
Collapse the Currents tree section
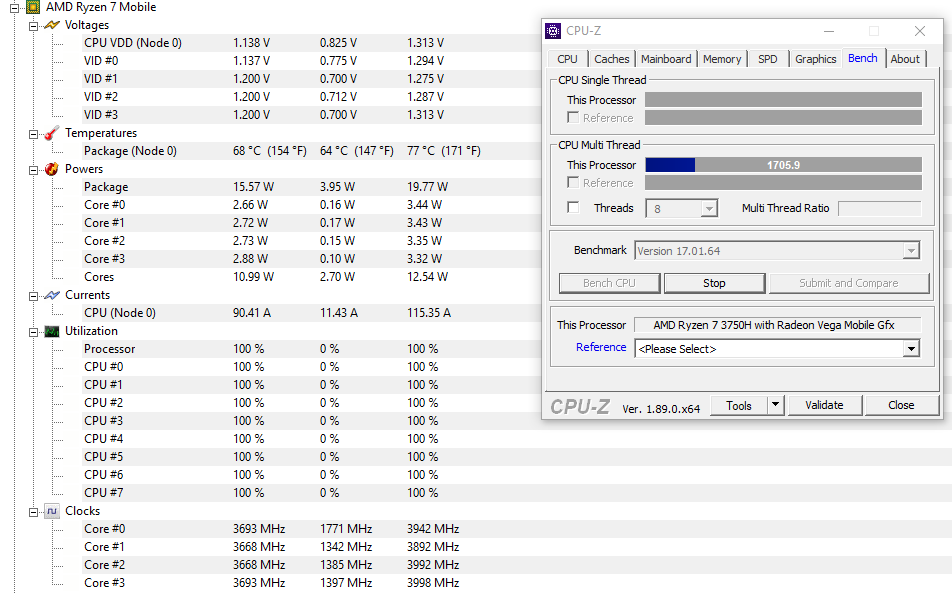tap(33, 296)
